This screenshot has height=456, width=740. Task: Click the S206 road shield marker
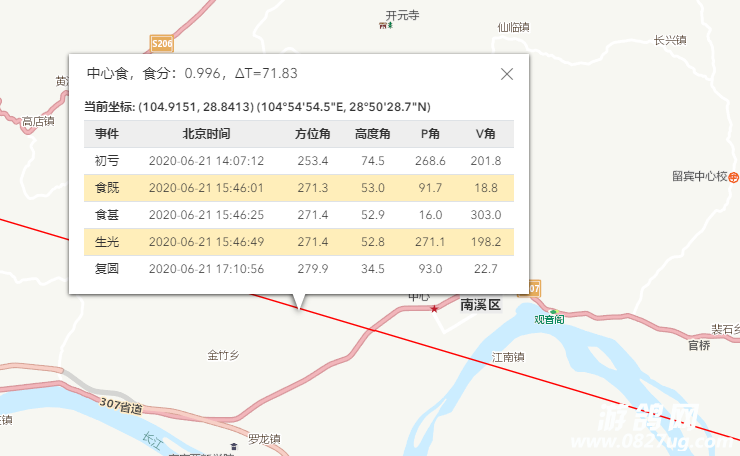(x=162, y=44)
